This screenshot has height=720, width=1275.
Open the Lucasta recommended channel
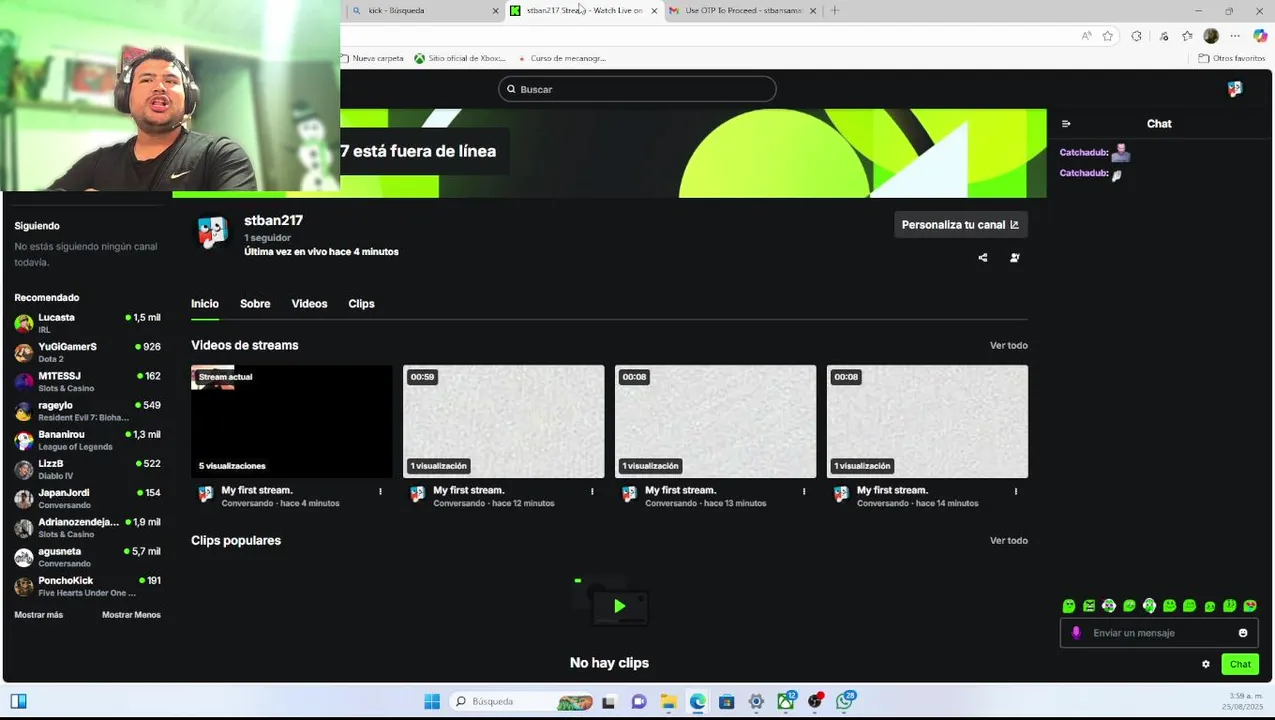(x=87, y=323)
